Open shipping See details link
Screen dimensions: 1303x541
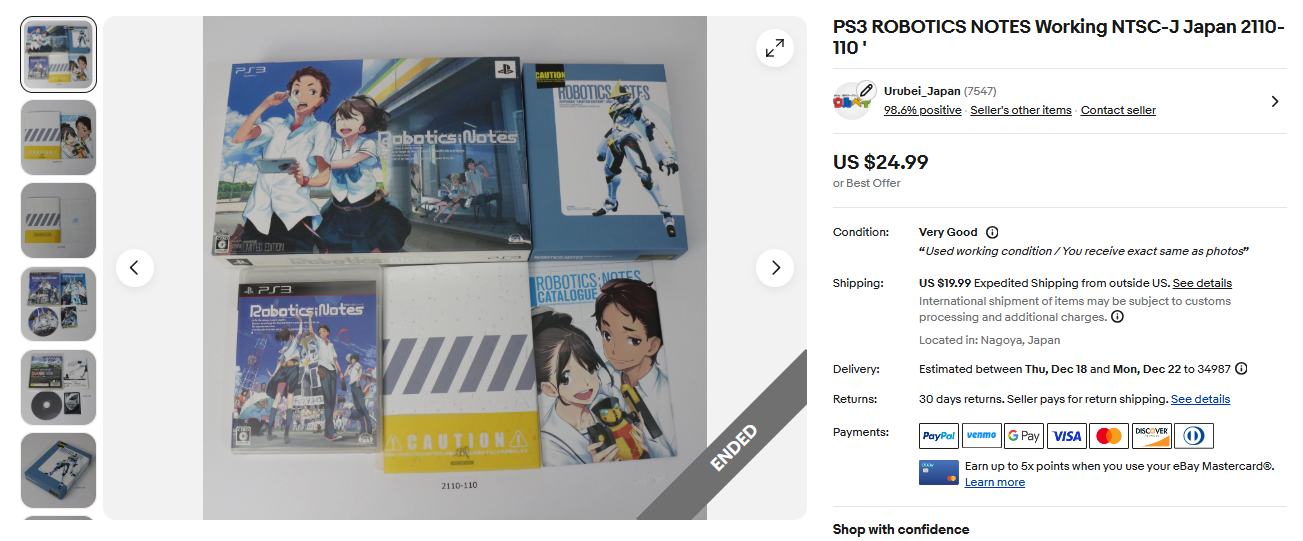tap(1202, 283)
